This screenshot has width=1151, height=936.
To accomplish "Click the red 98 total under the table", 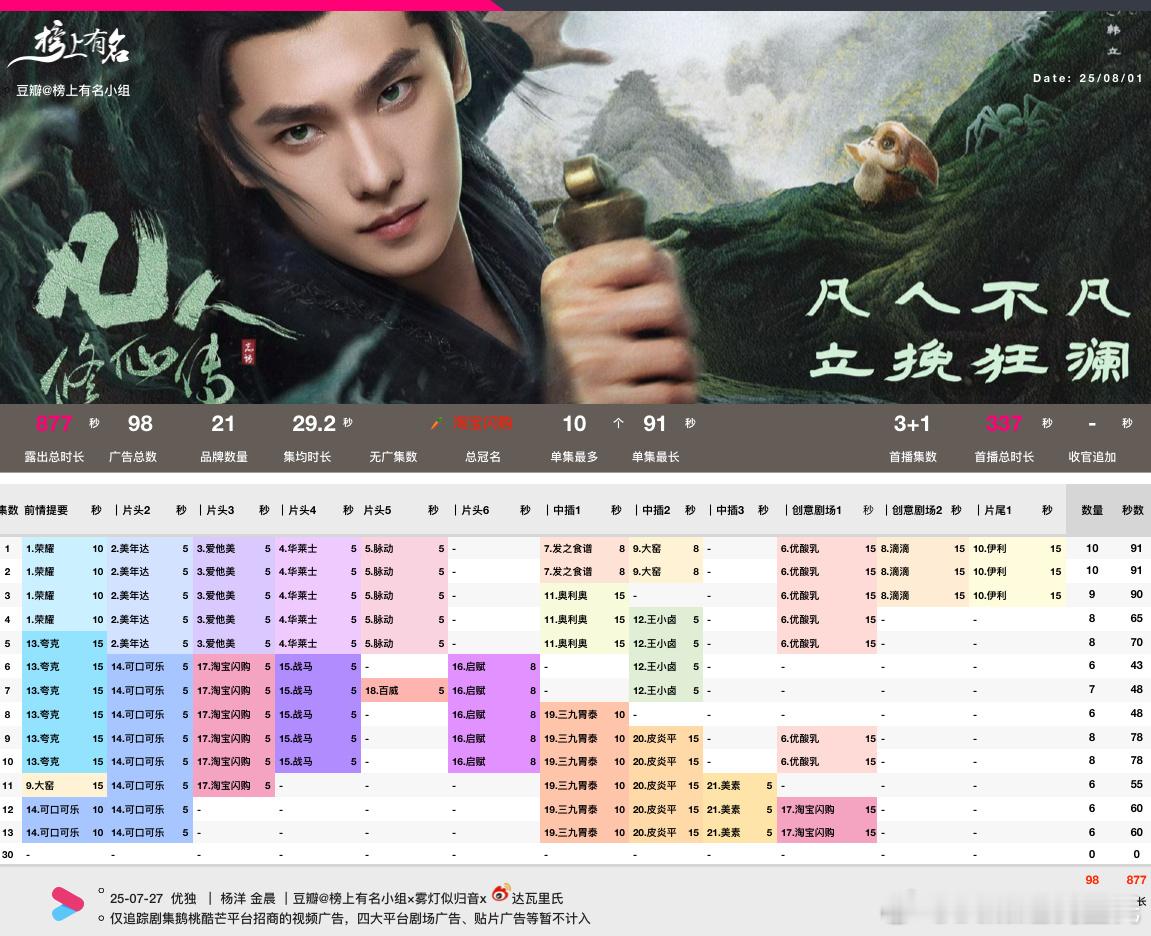I will pyautogui.click(x=1092, y=879).
